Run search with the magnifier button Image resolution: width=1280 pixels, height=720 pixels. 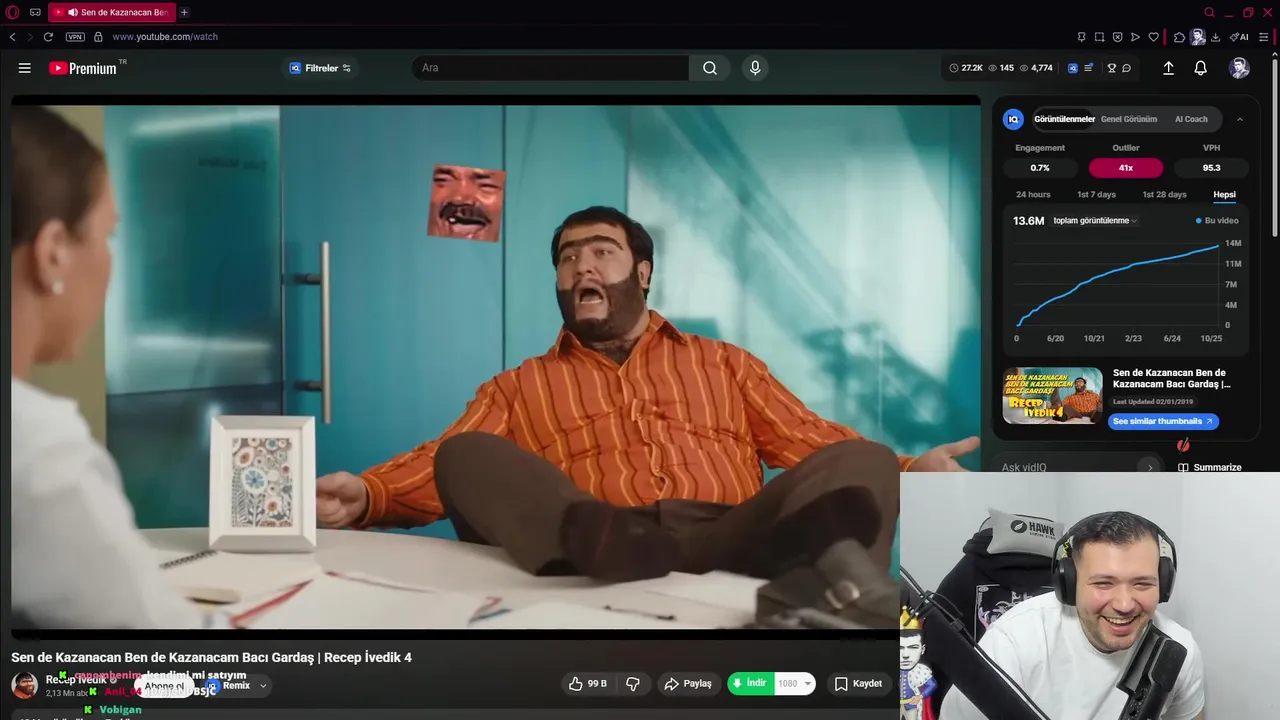tap(710, 68)
